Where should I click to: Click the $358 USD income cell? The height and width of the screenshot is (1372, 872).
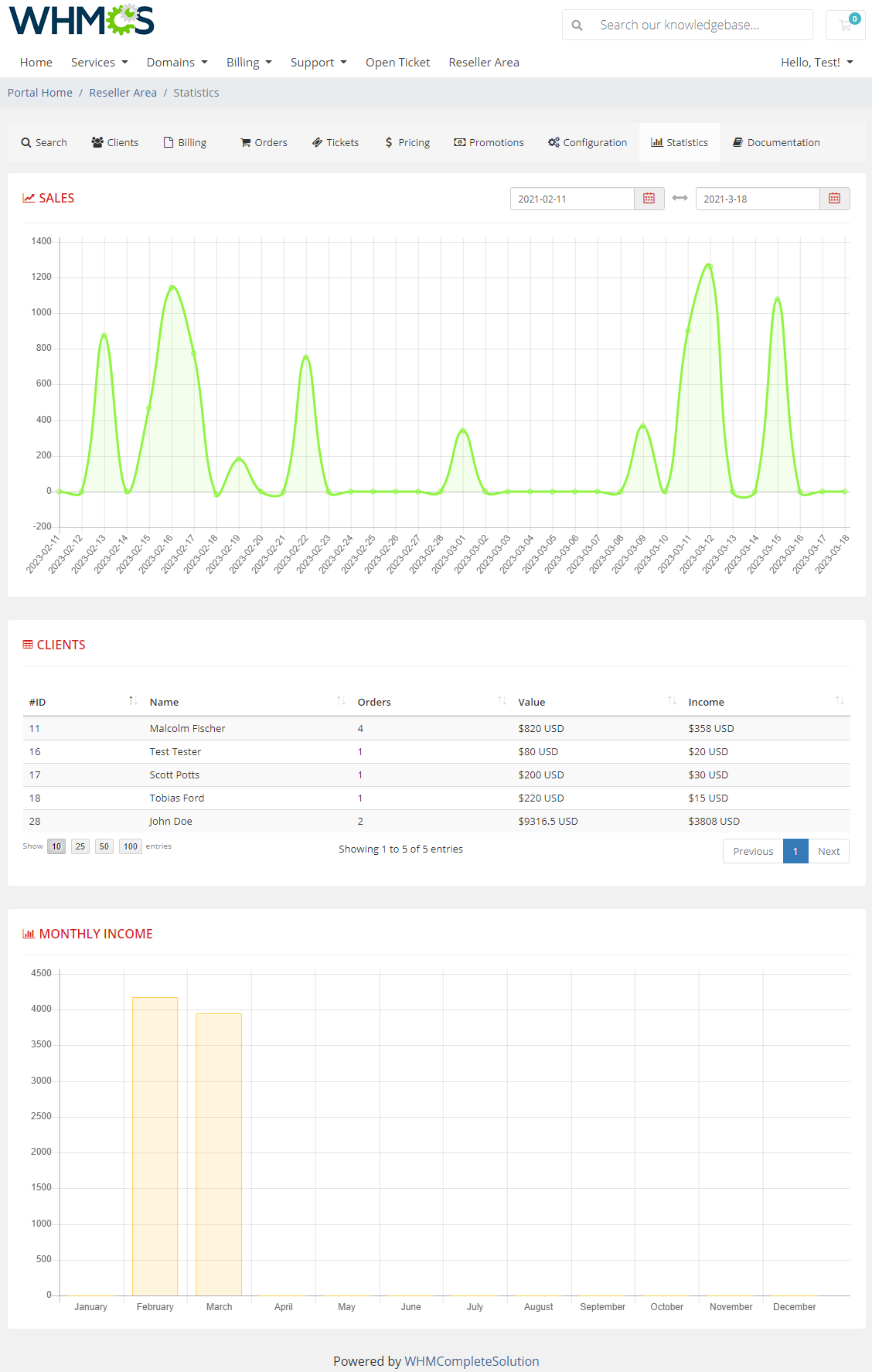[711, 728]
